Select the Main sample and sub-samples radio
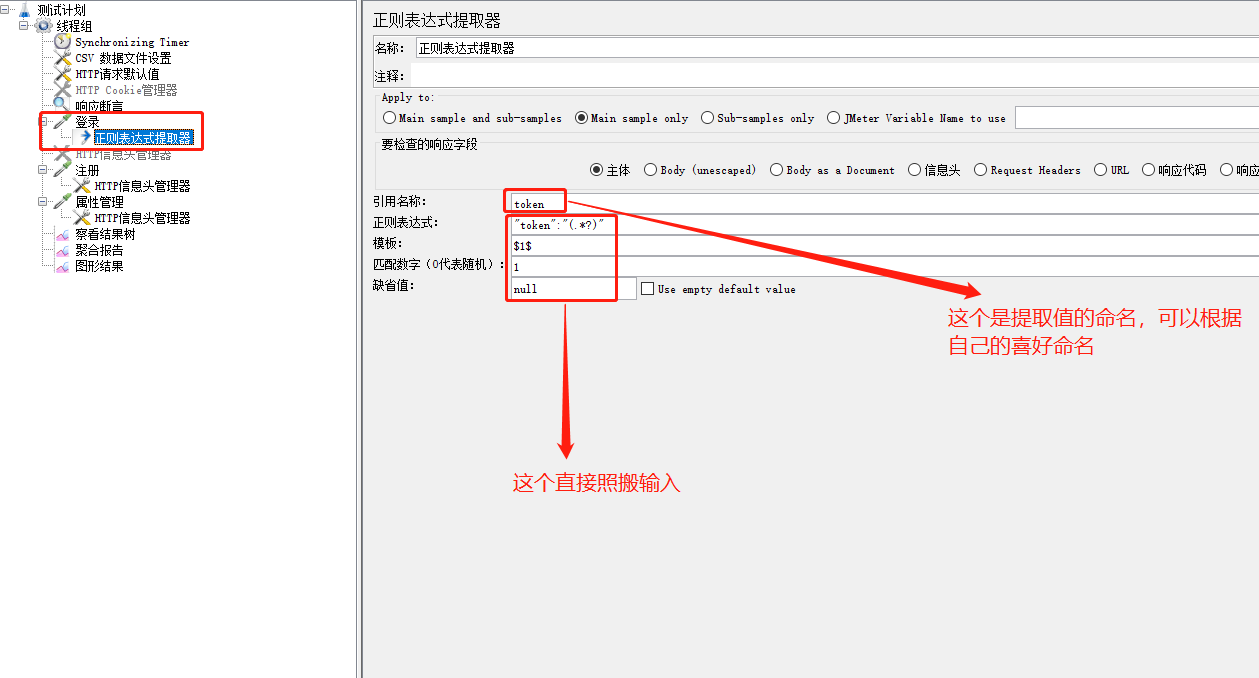The image size is (1259, 678). tap(389, 117)
